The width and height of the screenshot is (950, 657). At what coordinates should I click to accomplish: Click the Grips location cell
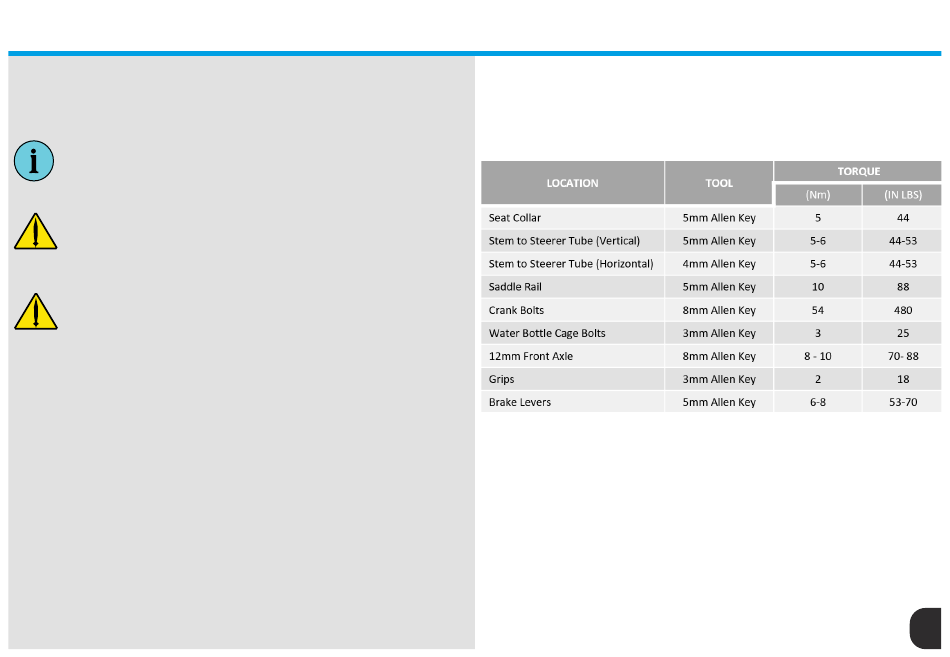click(x=573, y=379)
